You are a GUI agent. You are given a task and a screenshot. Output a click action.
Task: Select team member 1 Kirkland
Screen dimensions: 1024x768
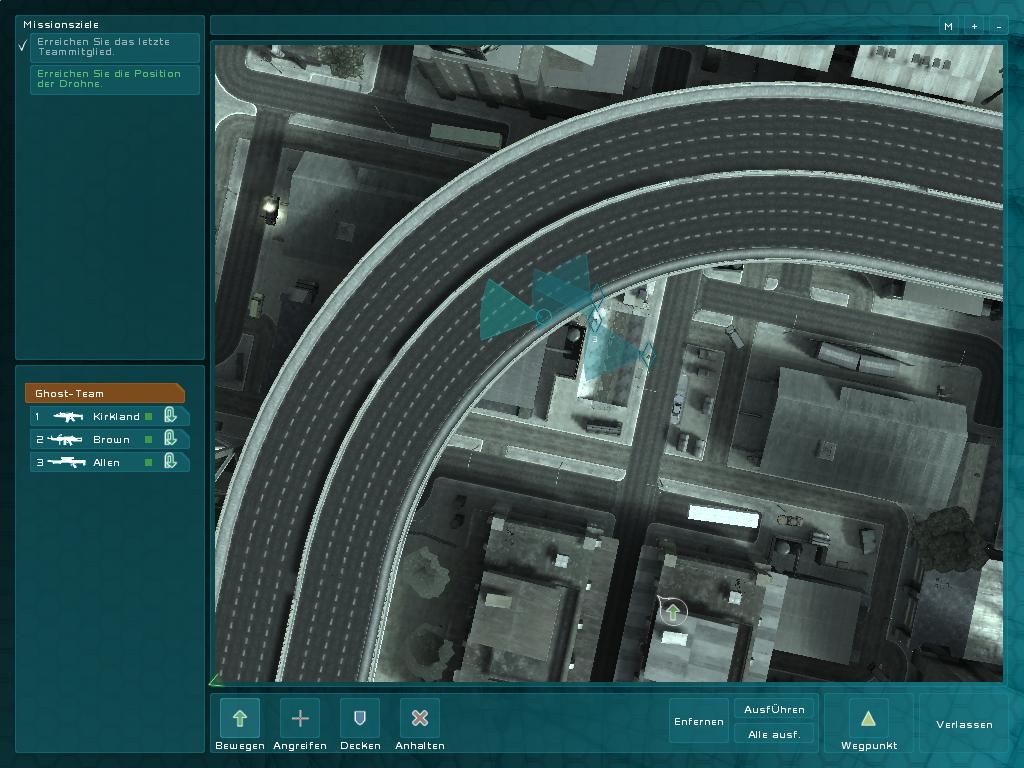tap(110, 416)
